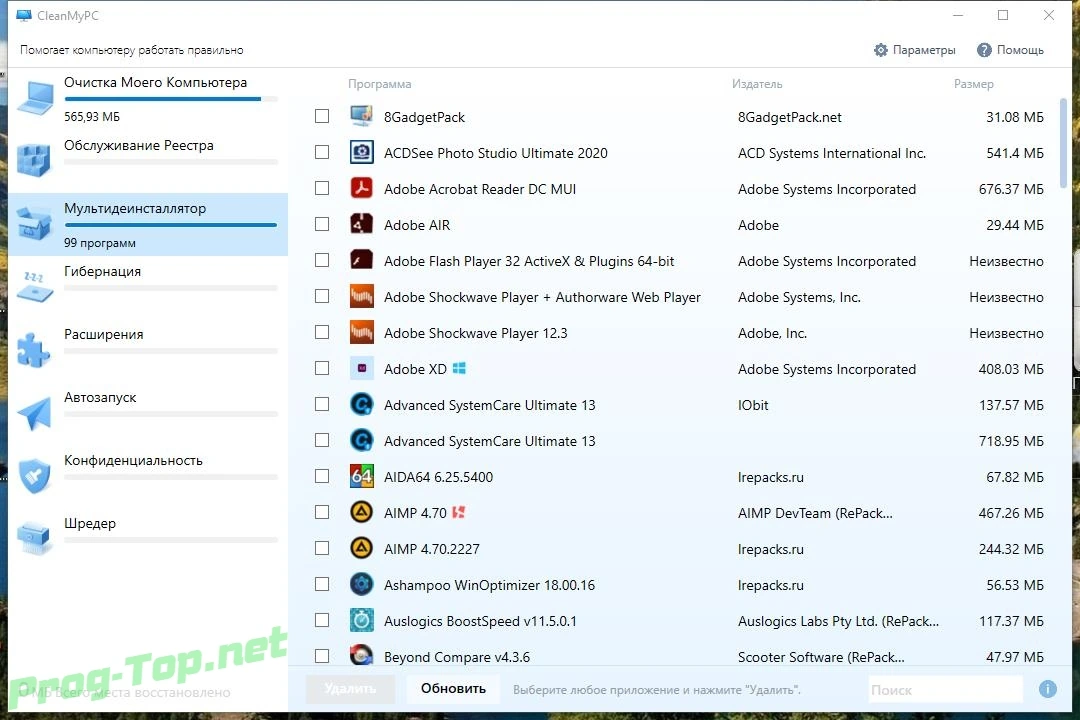
Task: Select the Adobe AIR checkbox
Action: point(322,224)
